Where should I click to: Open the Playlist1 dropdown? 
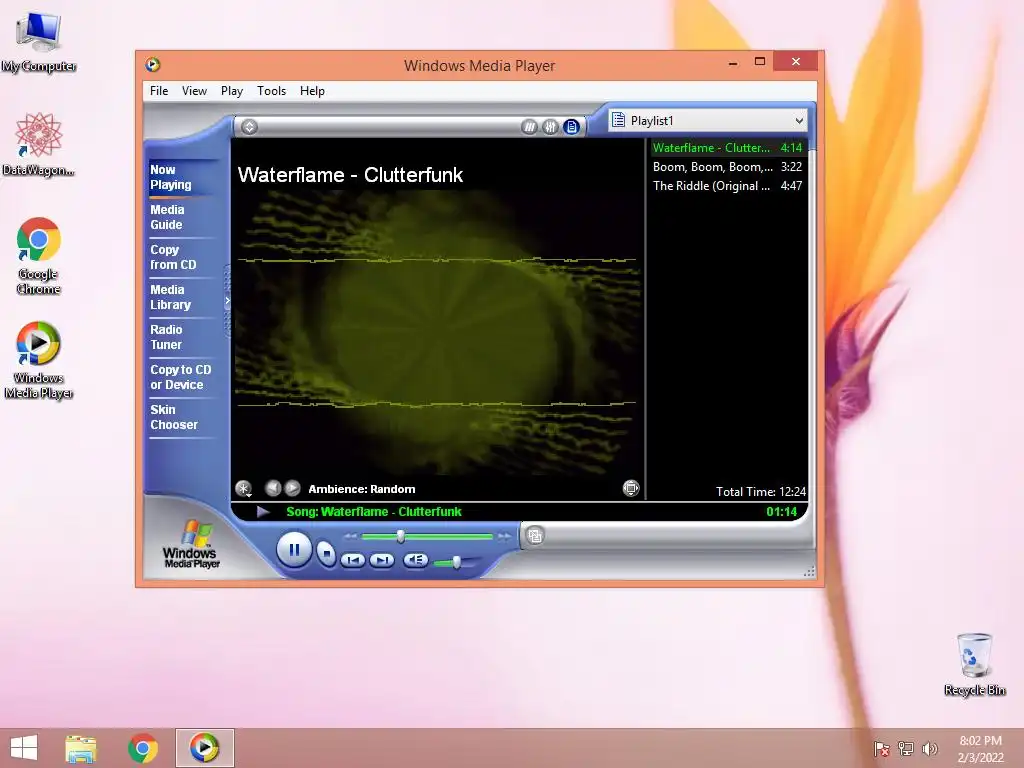(x=708, y=121)
